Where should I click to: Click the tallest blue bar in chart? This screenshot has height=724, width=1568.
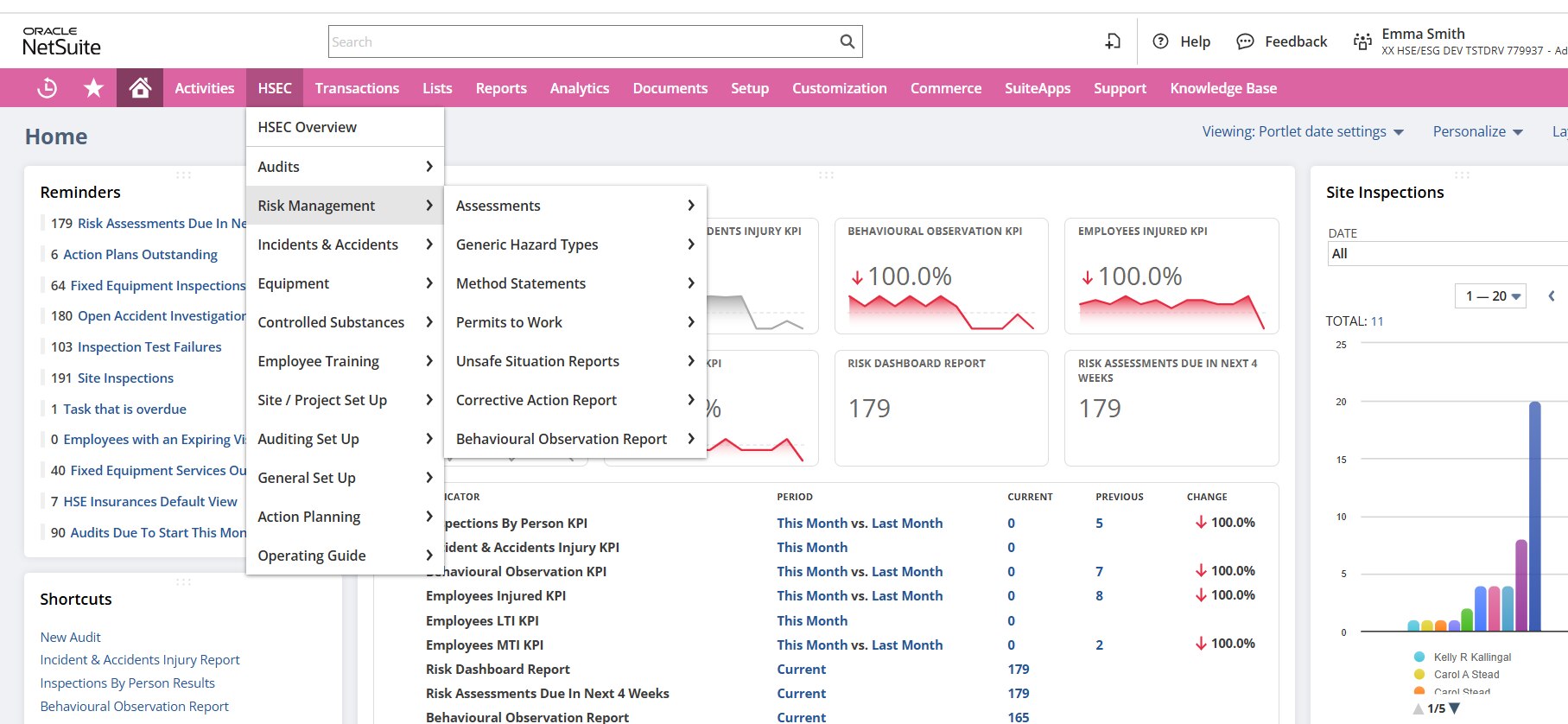click(x=1534, y=518)
